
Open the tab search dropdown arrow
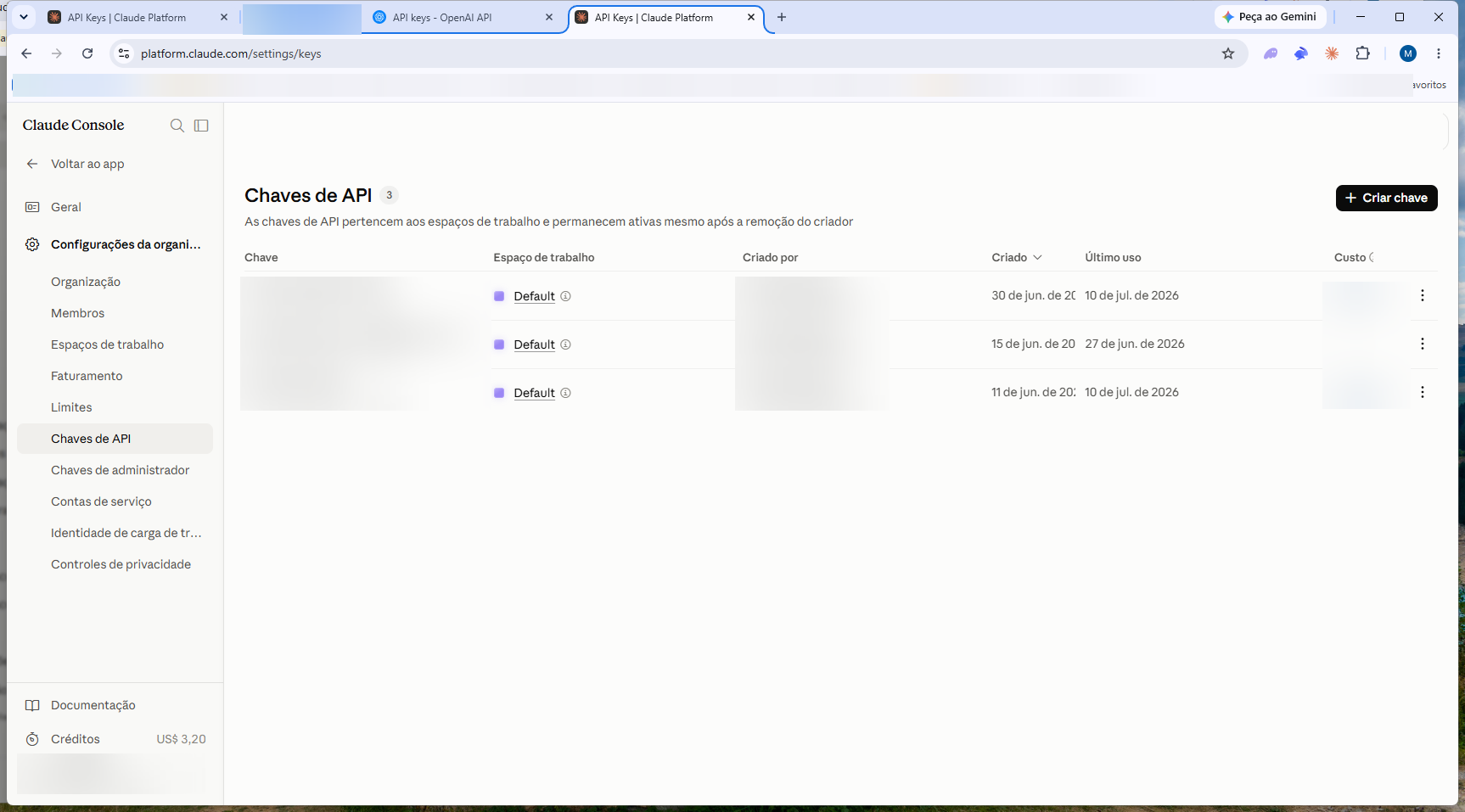click(24, 17)
